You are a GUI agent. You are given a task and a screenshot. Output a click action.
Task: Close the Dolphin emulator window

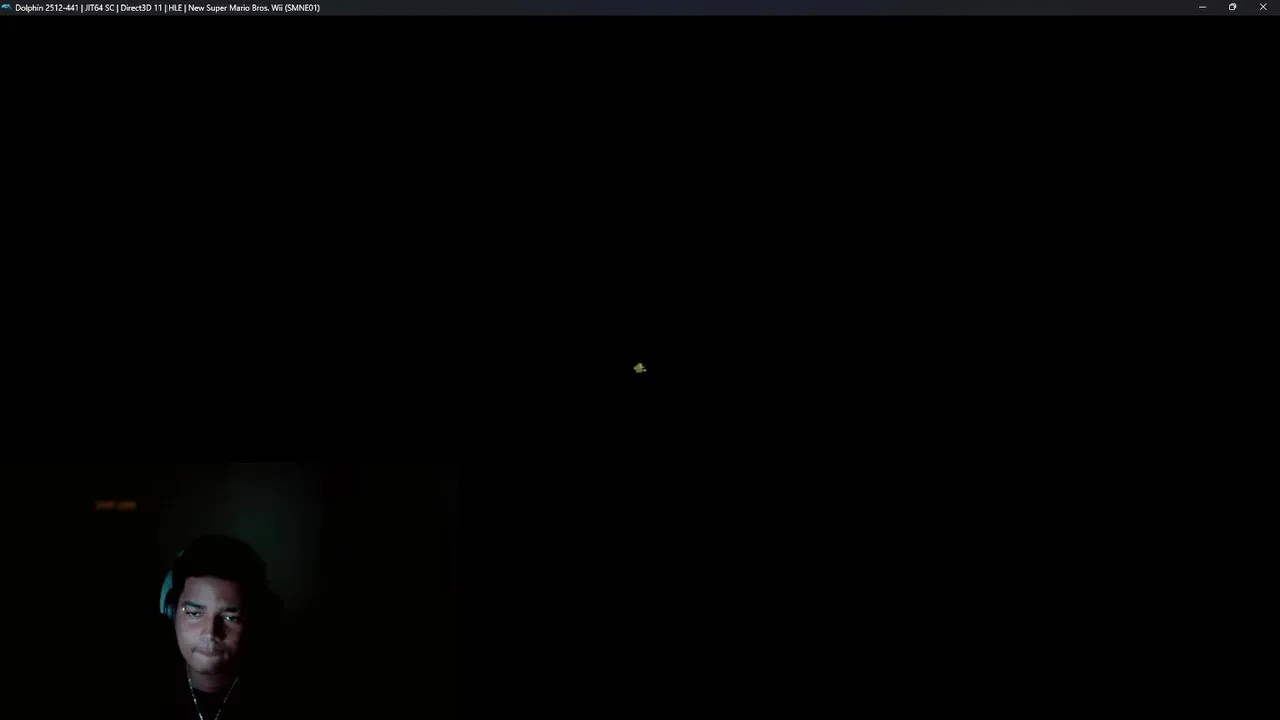[x=1263, y=7]
